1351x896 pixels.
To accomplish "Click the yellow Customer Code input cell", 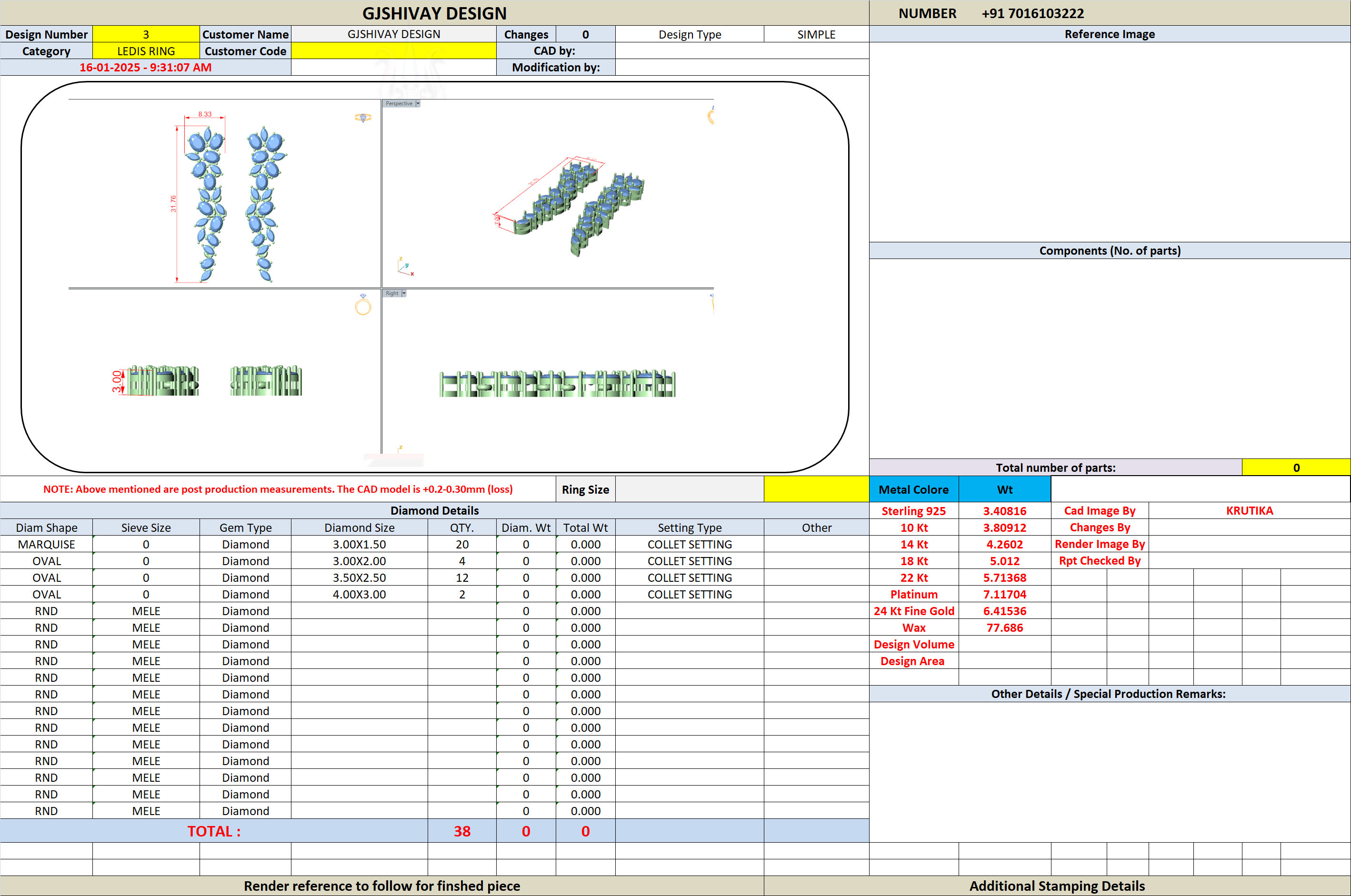I will click(x=394, y=51).
